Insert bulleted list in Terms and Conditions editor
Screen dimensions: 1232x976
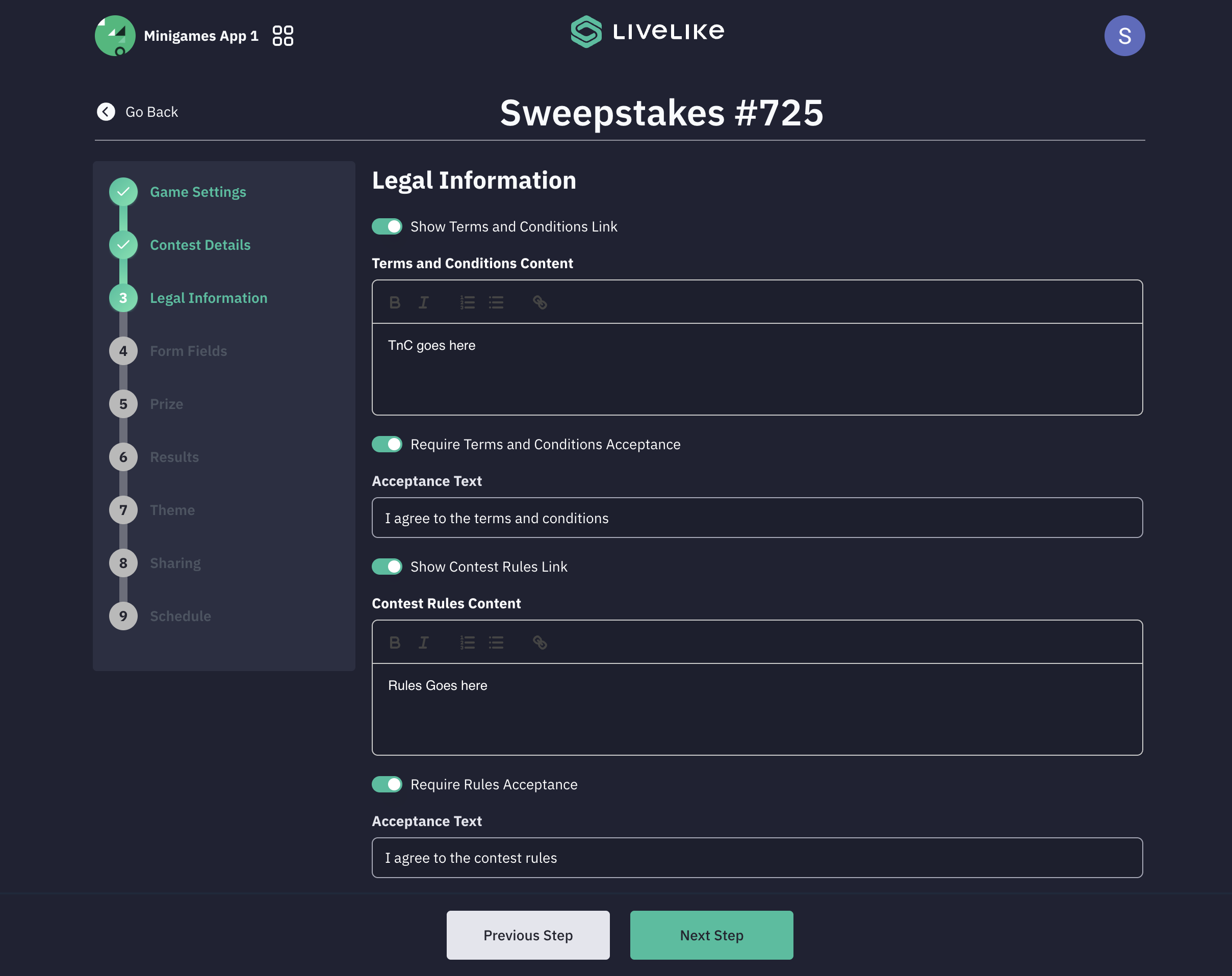496,302
